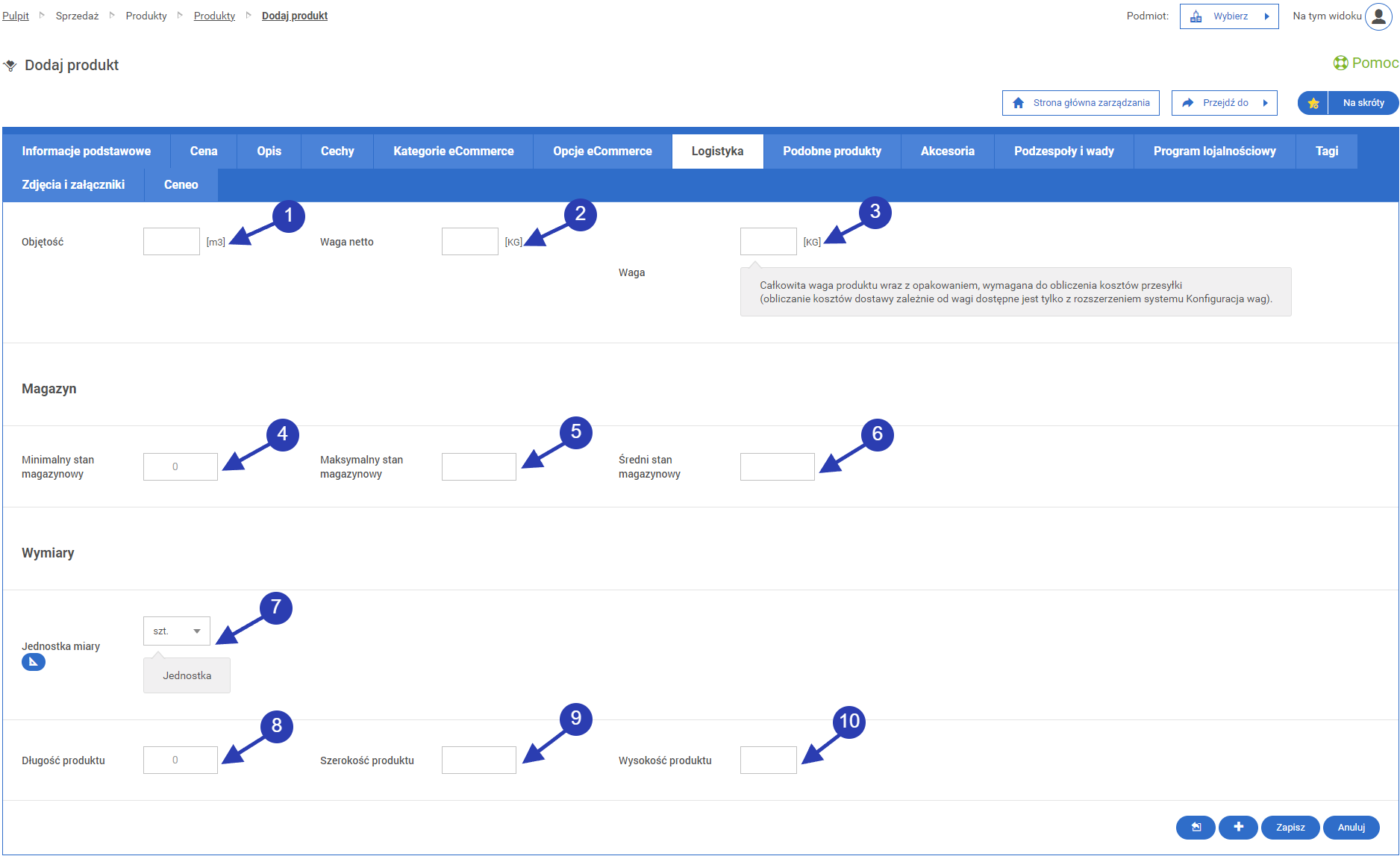
Task: Switch to the Cena tab
Action: [x=203, y=151]
